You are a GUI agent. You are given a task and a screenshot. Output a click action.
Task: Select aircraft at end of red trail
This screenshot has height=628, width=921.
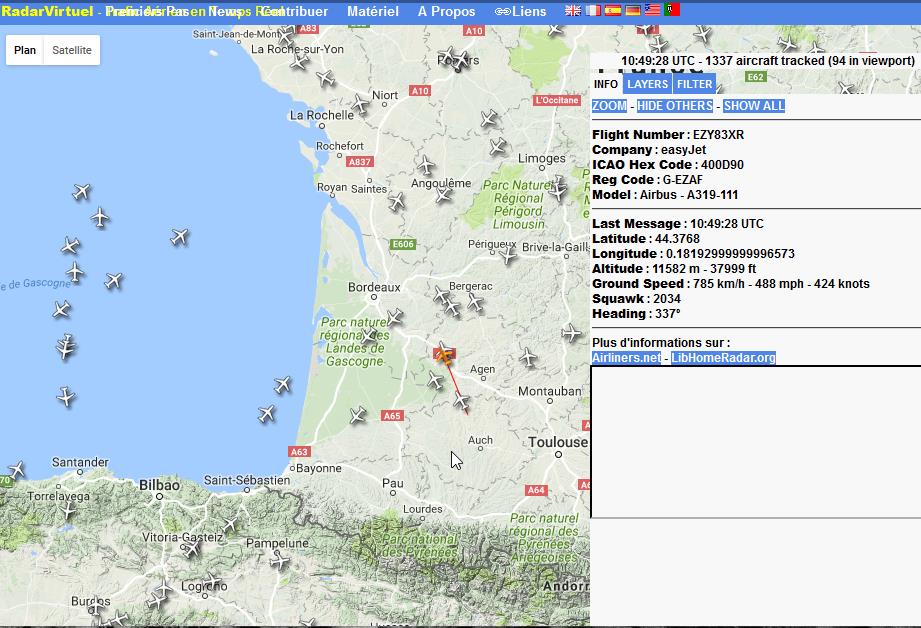[x=462, y=401]
